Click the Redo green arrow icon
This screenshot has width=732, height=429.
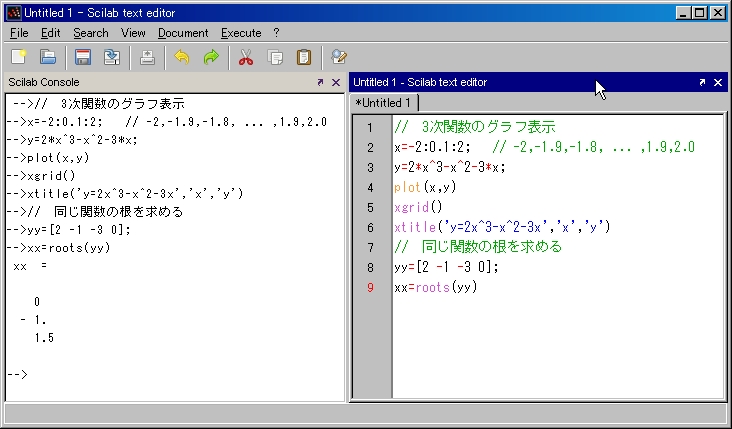[211, 57]
